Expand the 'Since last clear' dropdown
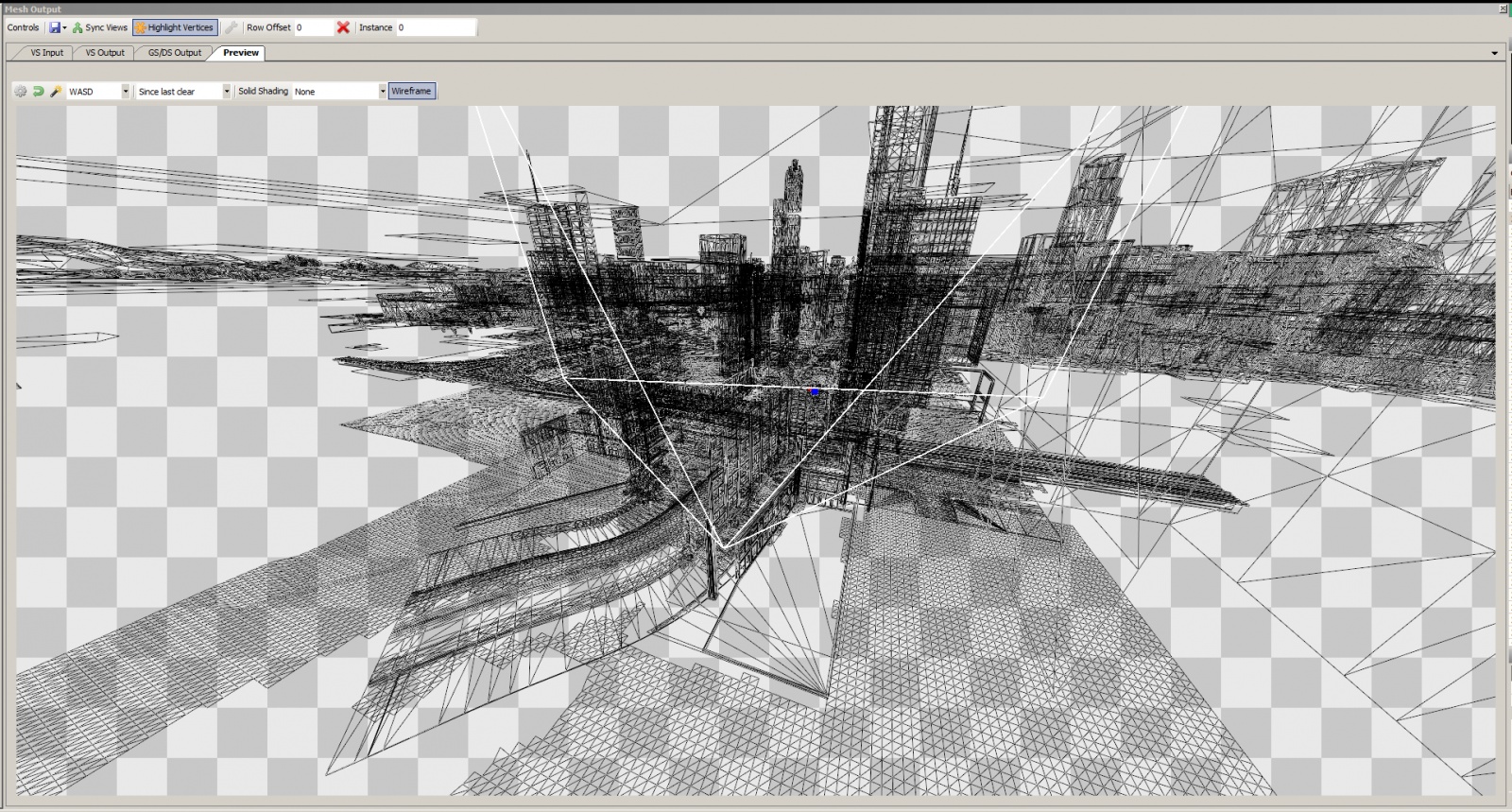Screen dimensions: 1512x812 [183, 92]
